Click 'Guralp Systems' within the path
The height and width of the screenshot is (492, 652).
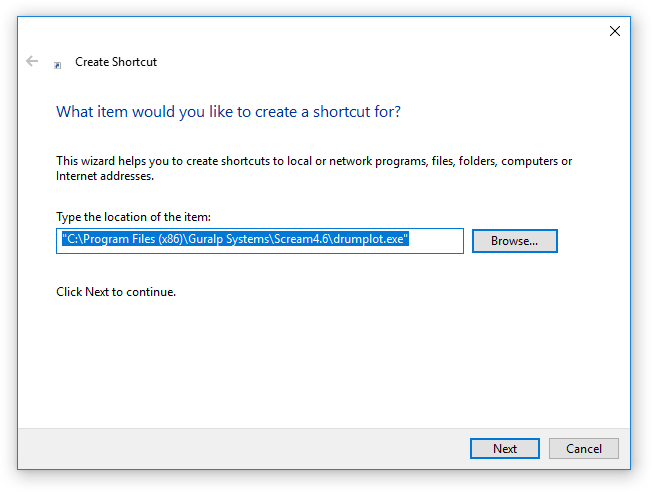[x=229, y=239]
